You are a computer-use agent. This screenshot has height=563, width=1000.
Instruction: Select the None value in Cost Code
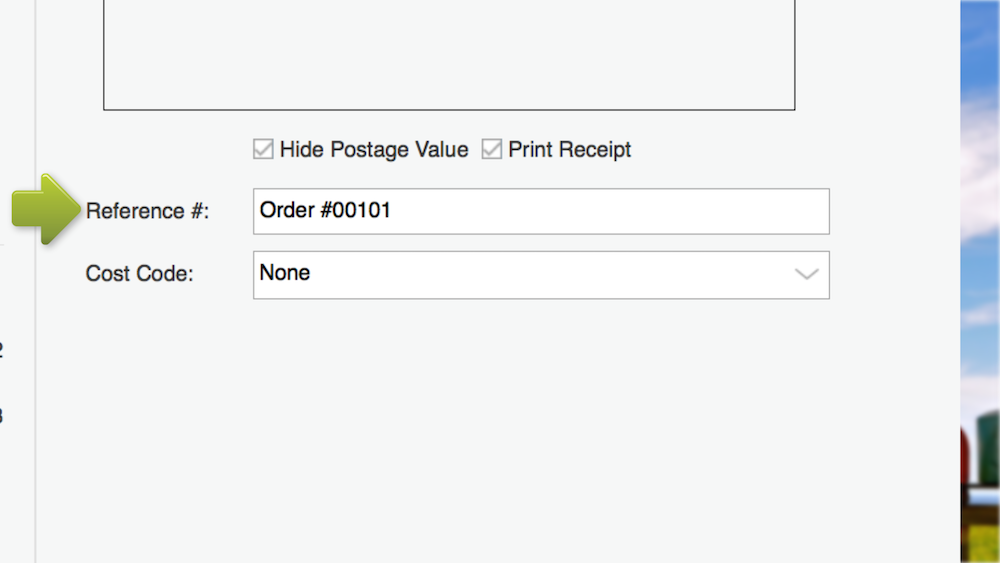pyautogui.click(x=285, y=273)
